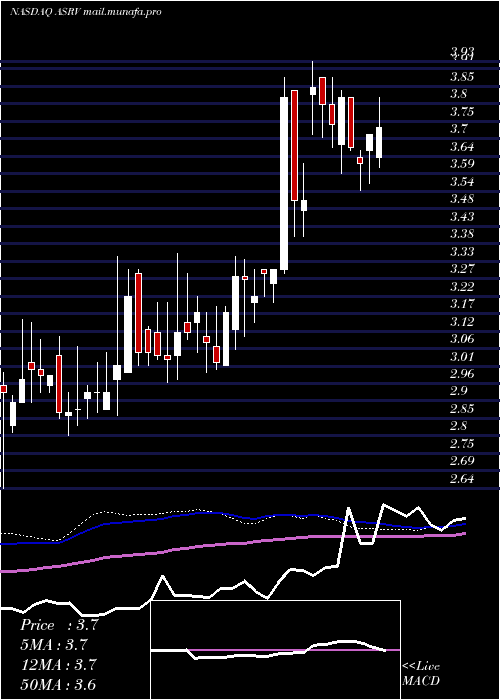Click the 3.43 price axis label
500x700 pixels.
pyautogui.click(x=462, y=217)
